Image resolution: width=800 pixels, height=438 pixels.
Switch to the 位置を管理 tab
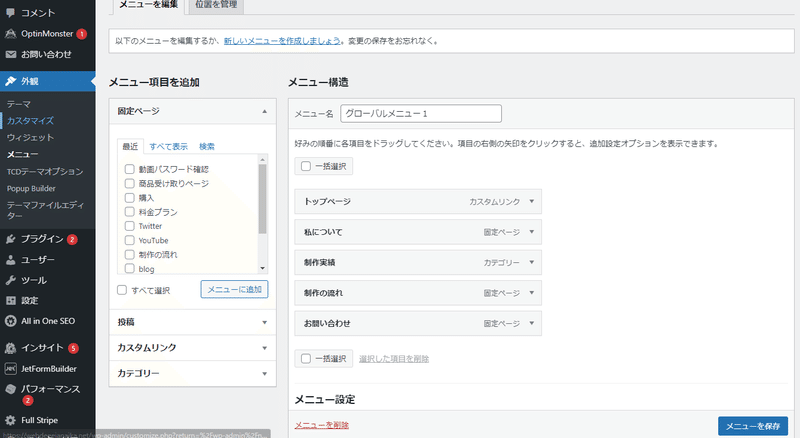tap(216, 5)
